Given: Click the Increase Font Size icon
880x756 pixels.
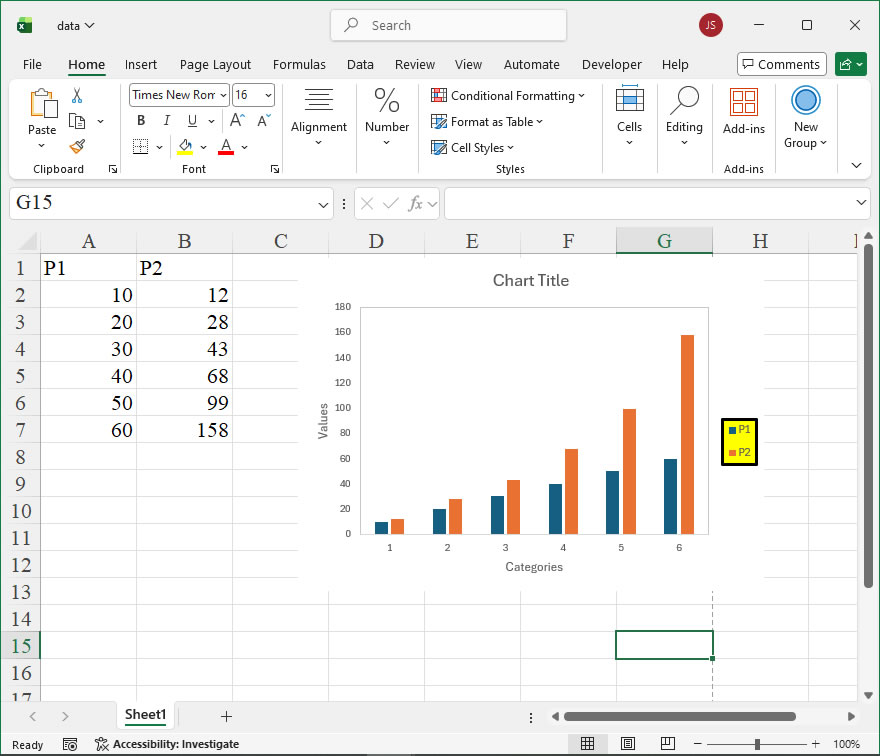Looking at the screenshot, I should pos(238,121).
